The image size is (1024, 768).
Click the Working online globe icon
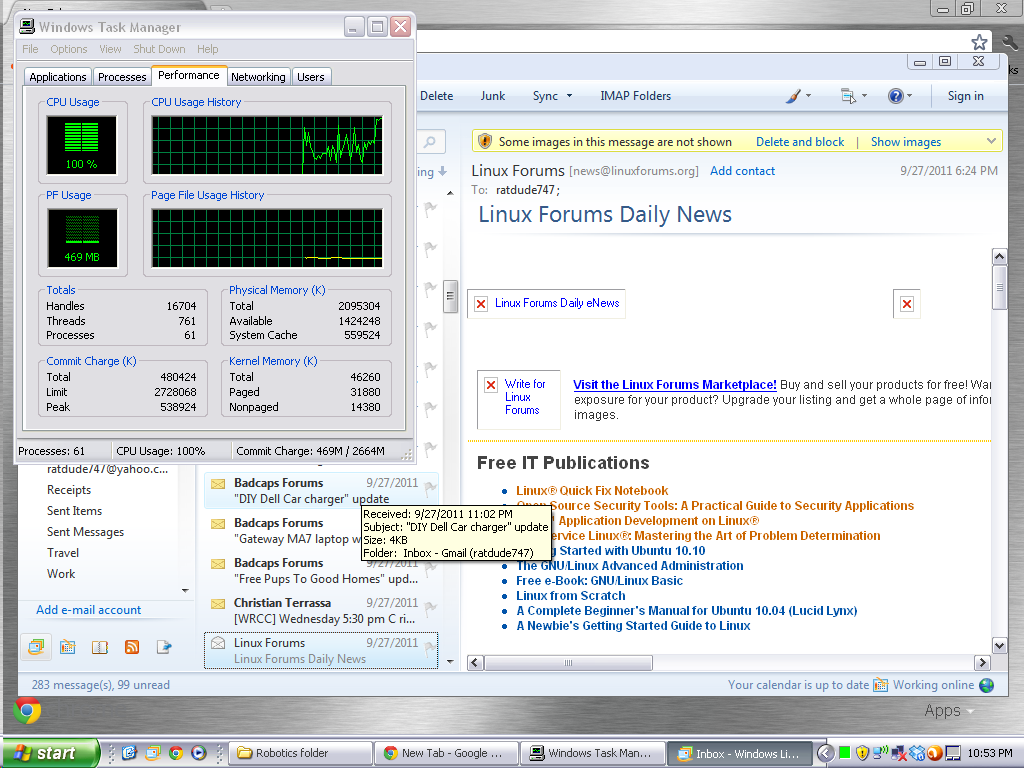coord(987,685)
